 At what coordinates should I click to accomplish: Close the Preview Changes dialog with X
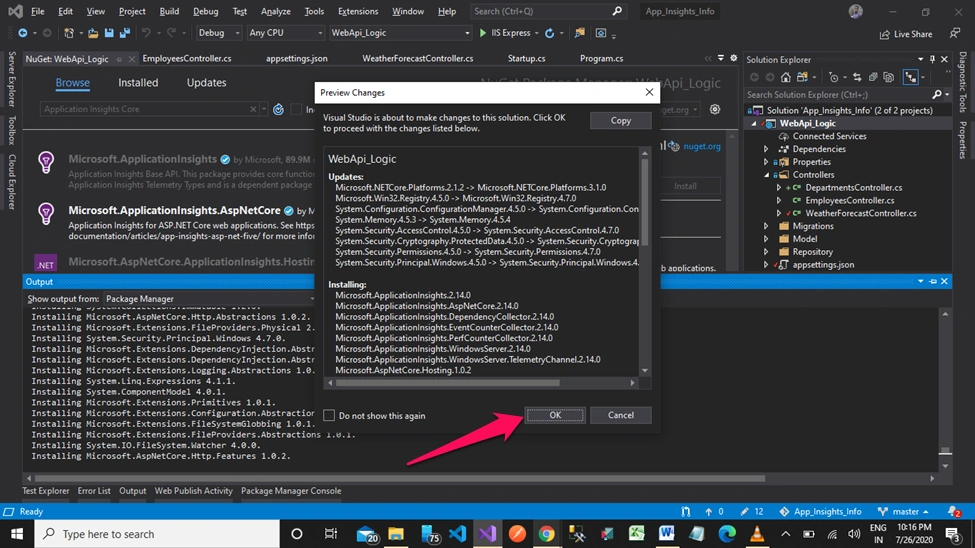tap(649, 92)
